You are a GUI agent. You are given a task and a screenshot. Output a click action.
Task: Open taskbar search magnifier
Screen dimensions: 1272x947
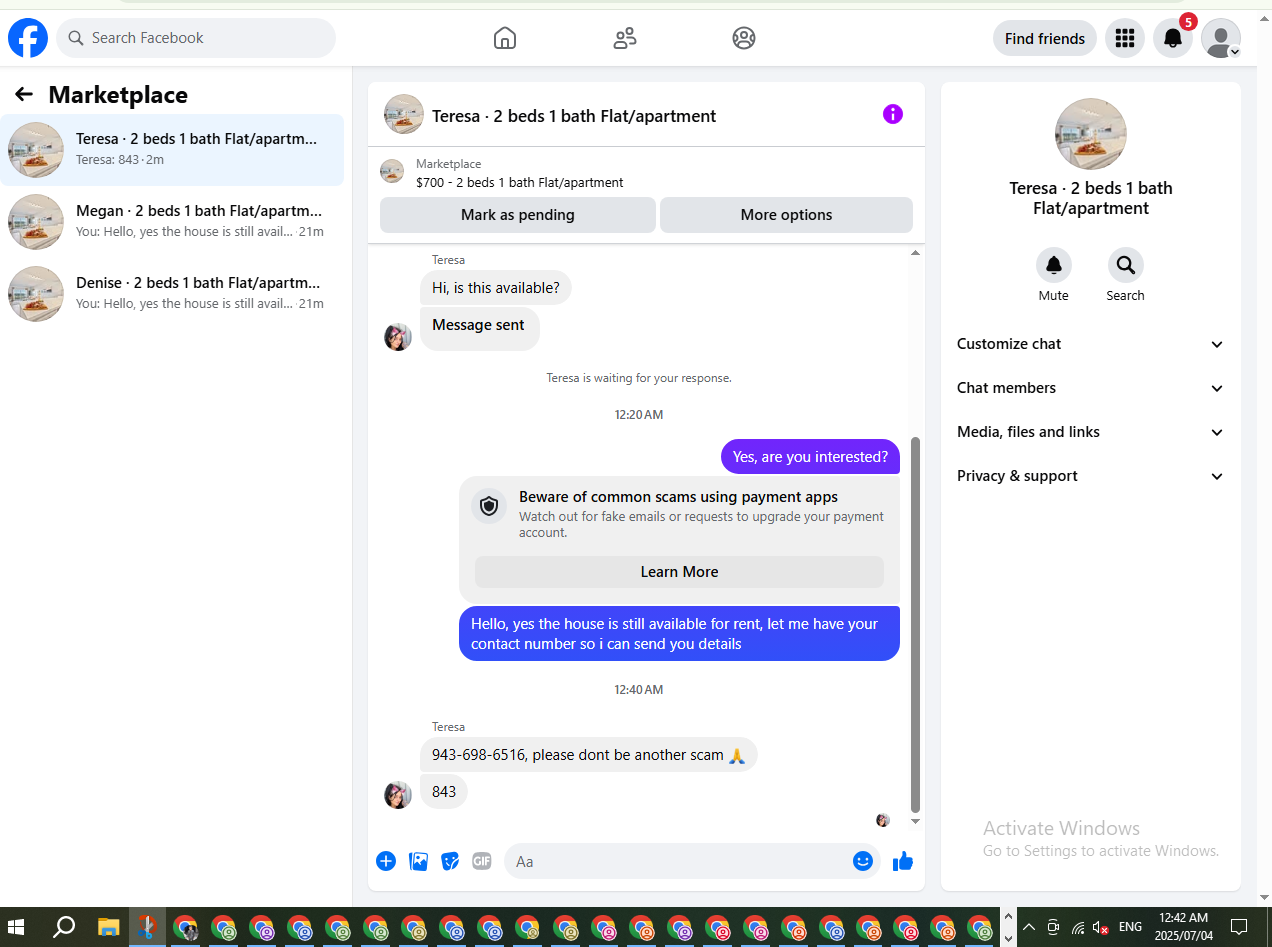[x=63, y=926]
